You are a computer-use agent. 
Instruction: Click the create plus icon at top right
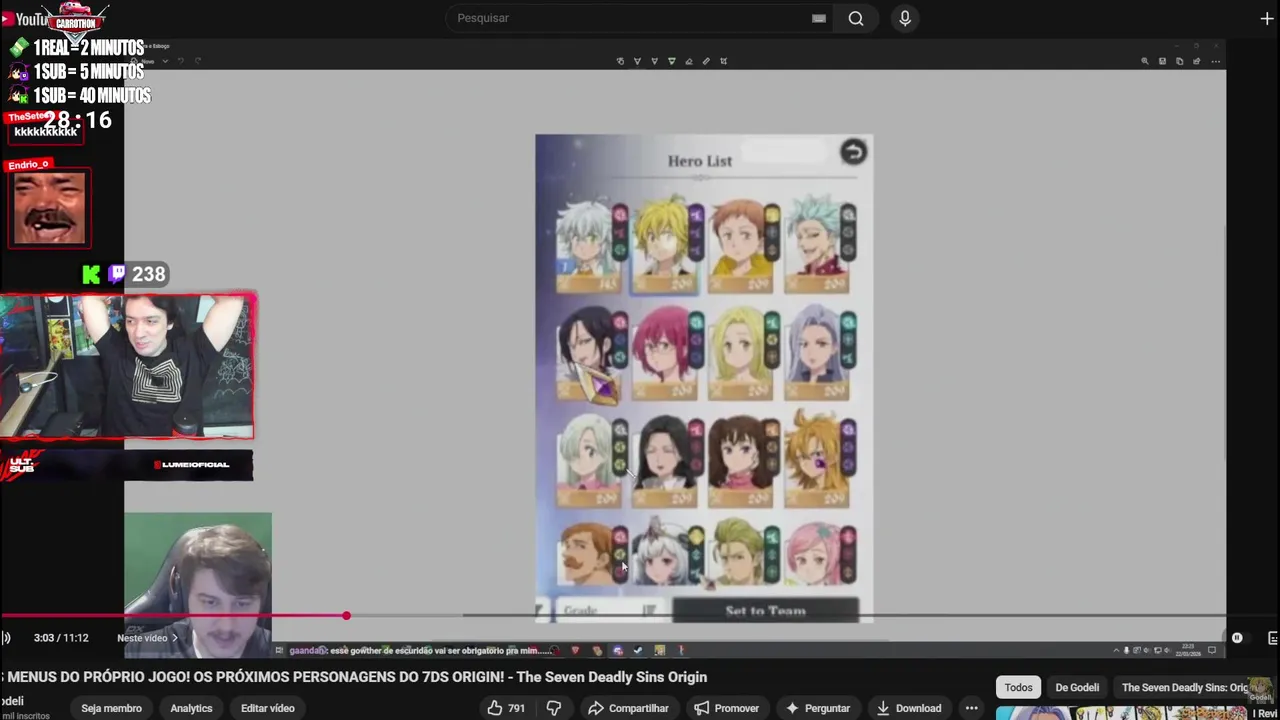[x=1267, y=19]
